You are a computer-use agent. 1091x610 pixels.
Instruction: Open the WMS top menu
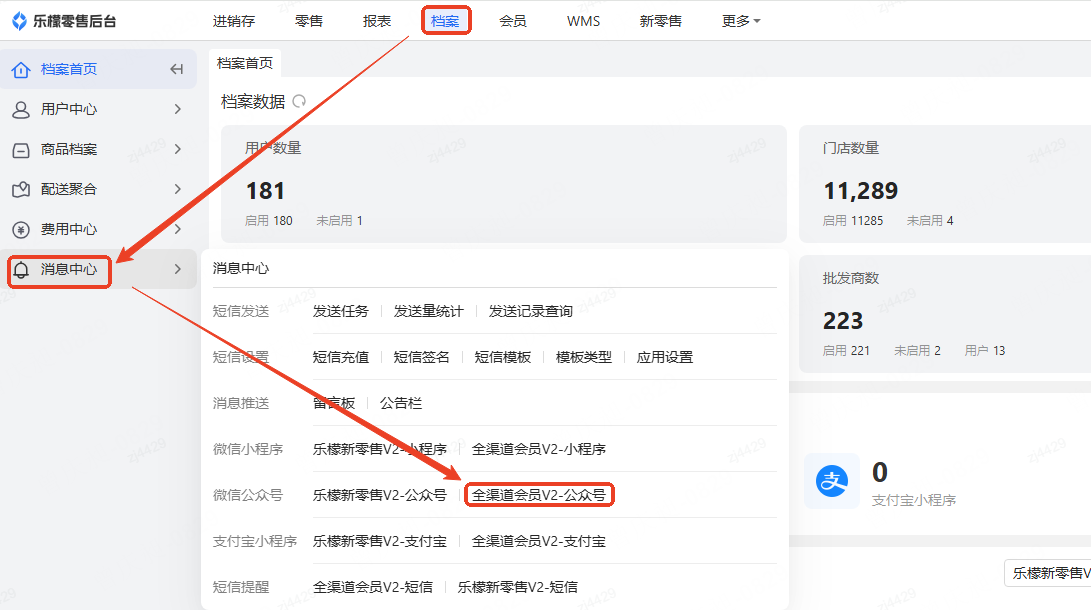pyautogui.click(x=583, y=21)
